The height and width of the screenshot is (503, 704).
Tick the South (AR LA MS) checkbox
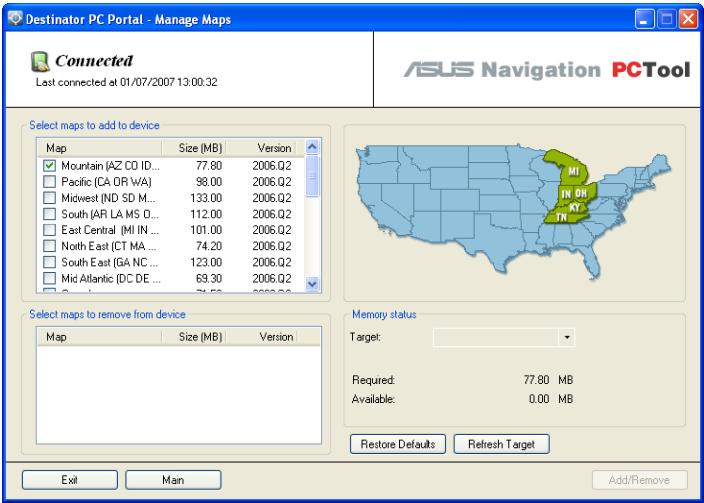(x=49, y=214)
